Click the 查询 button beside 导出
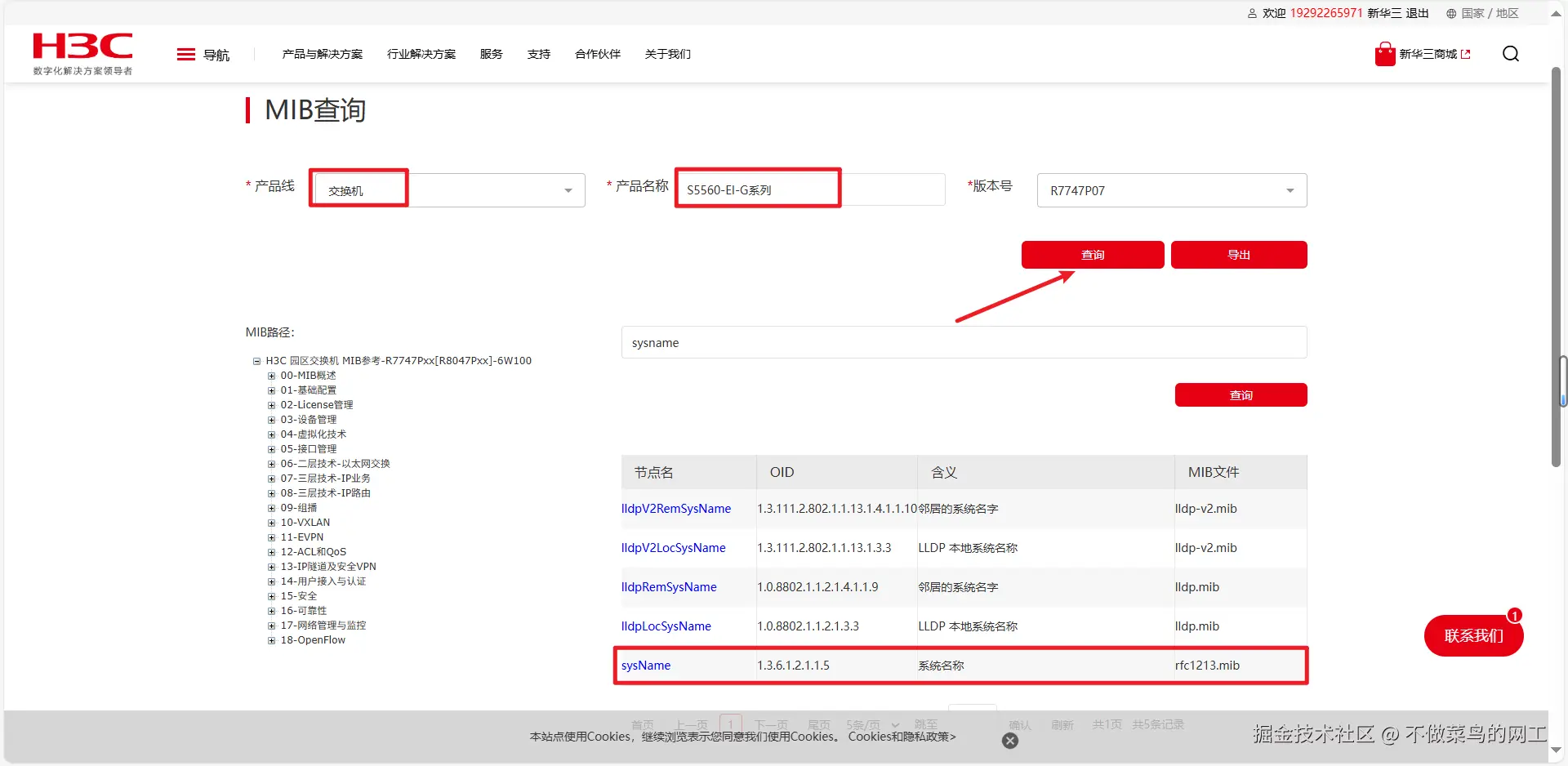This screenshot has width=1568, height=766. click(1093, 255)
